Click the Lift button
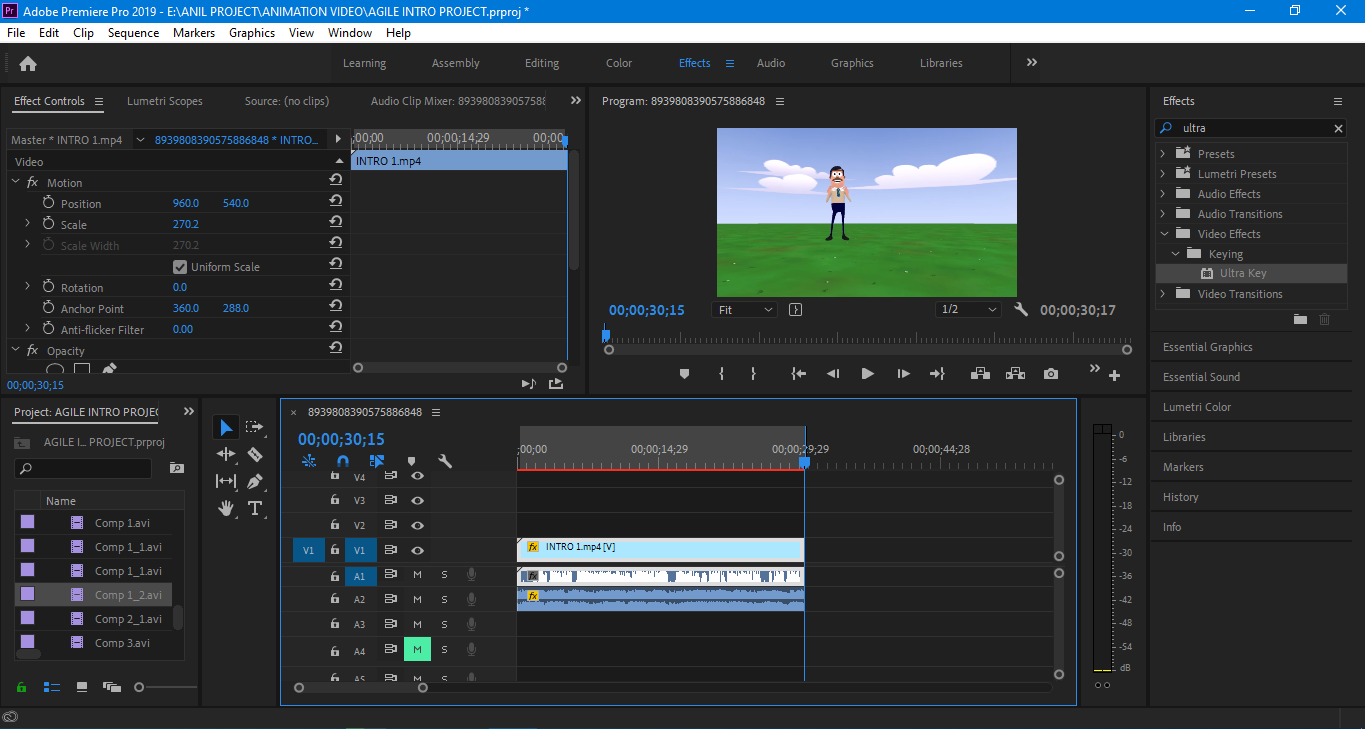This screenshot has height=729, width=1365. pyautogui.click(x=980, y=374)
